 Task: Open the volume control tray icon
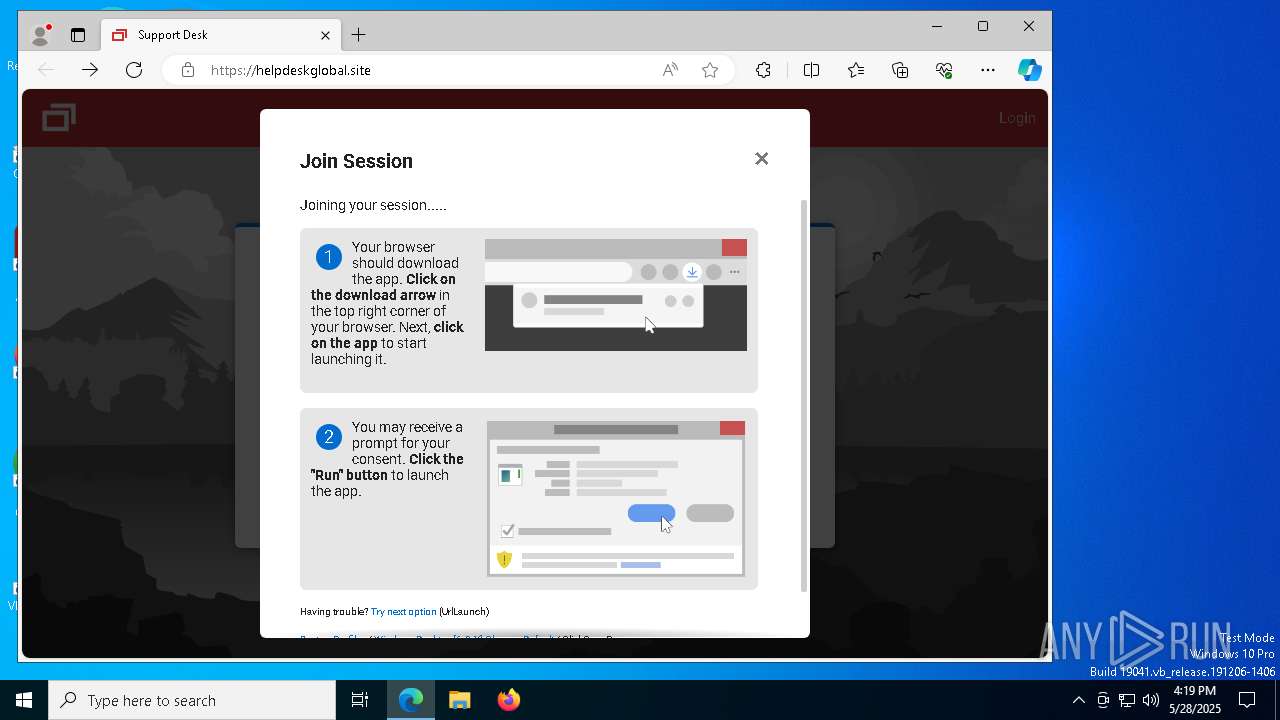1151,700
